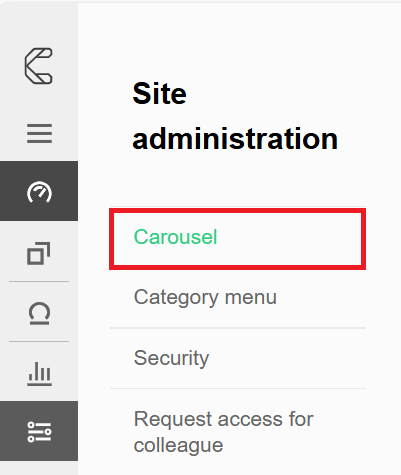Screen dimensions: 401x475
Task: Click the Site administration heading
Action: (235, 116)
